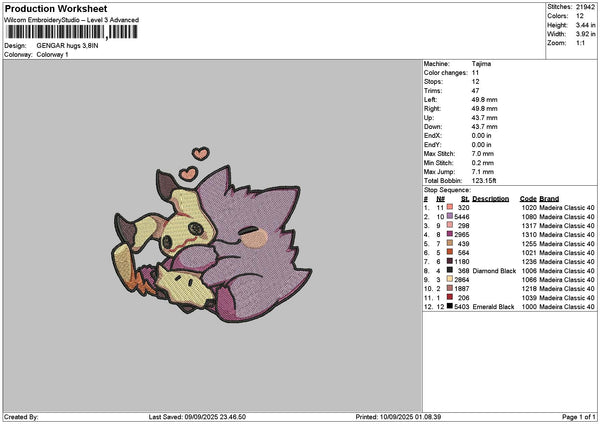Select stitch count 5403
600x424 pixels.
coord(462,307)
